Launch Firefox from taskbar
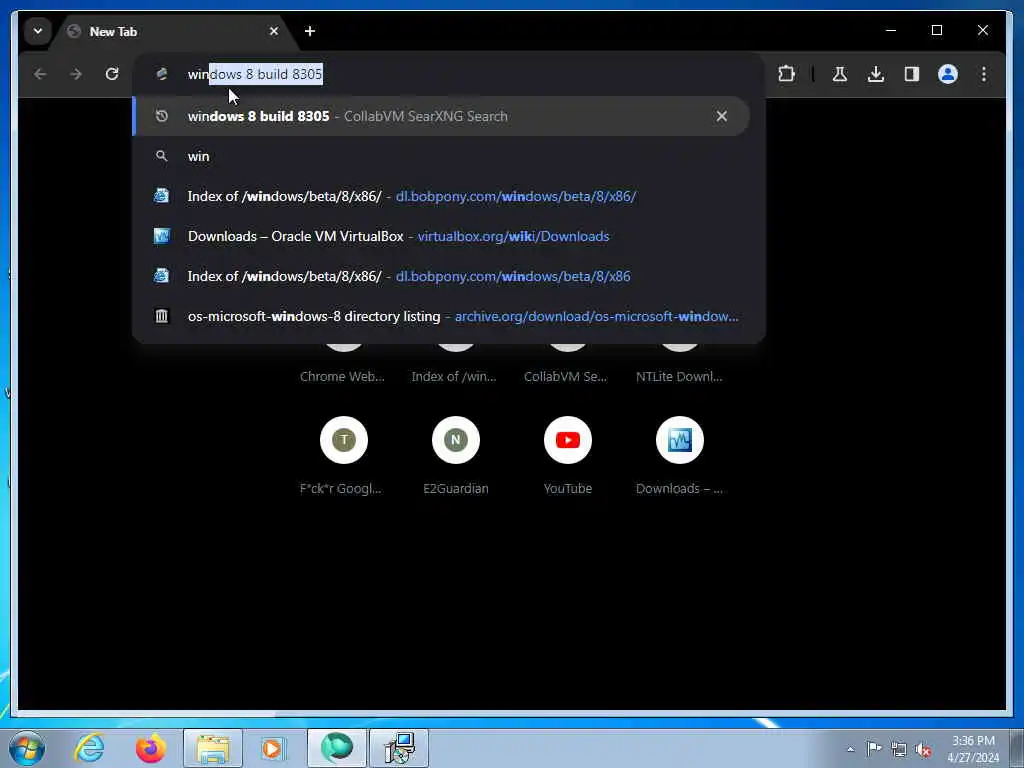Viewport: 1024px width, 768px height. [x=151, y=748]
